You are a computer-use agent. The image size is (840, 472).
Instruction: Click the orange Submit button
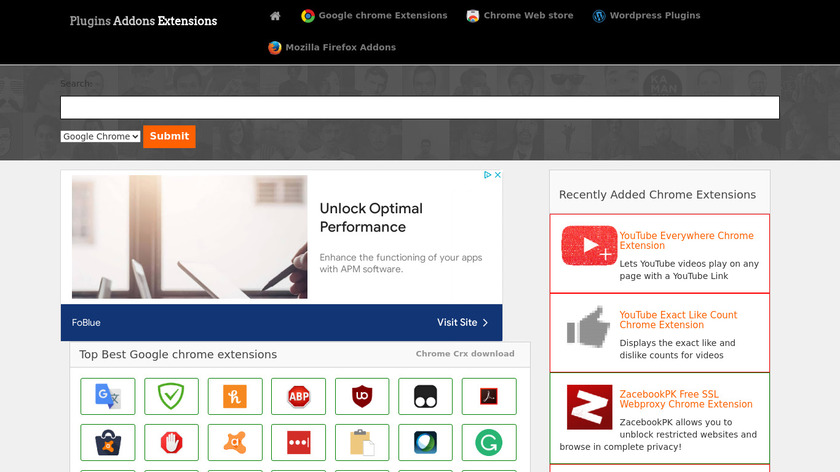[169, 136]
